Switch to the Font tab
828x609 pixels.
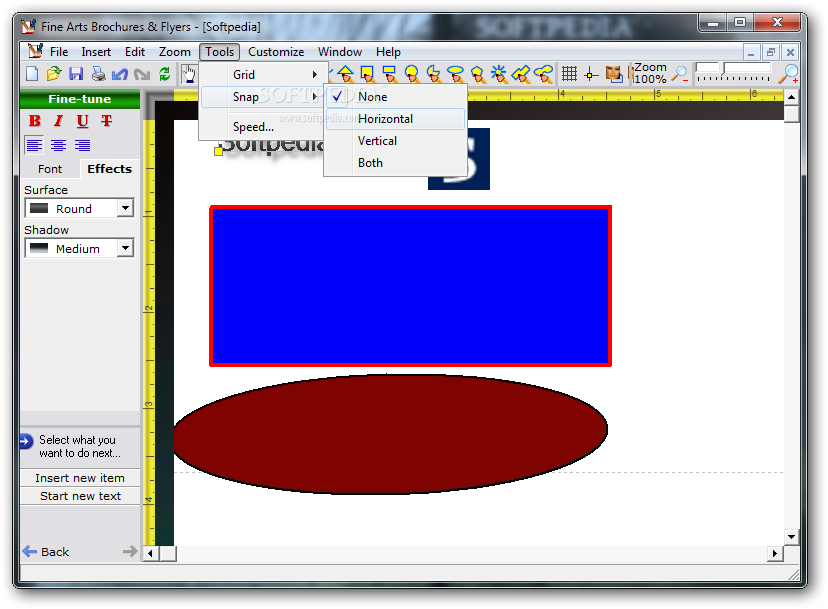(x=50, y=169)
